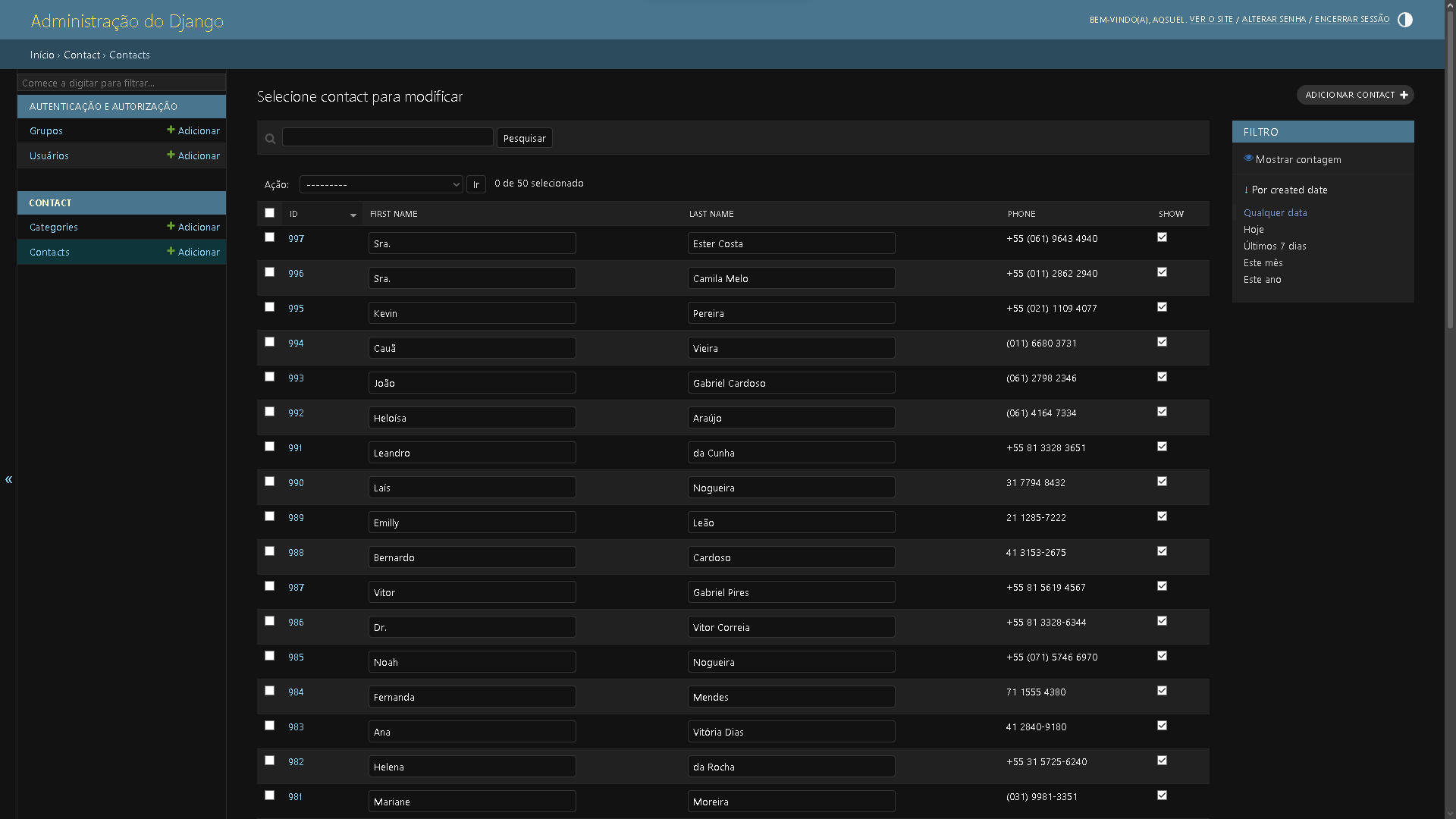Collapse sidebar with double-chevron icon
The width and height of the screenshot is (1456, 819).
[8, 479]
